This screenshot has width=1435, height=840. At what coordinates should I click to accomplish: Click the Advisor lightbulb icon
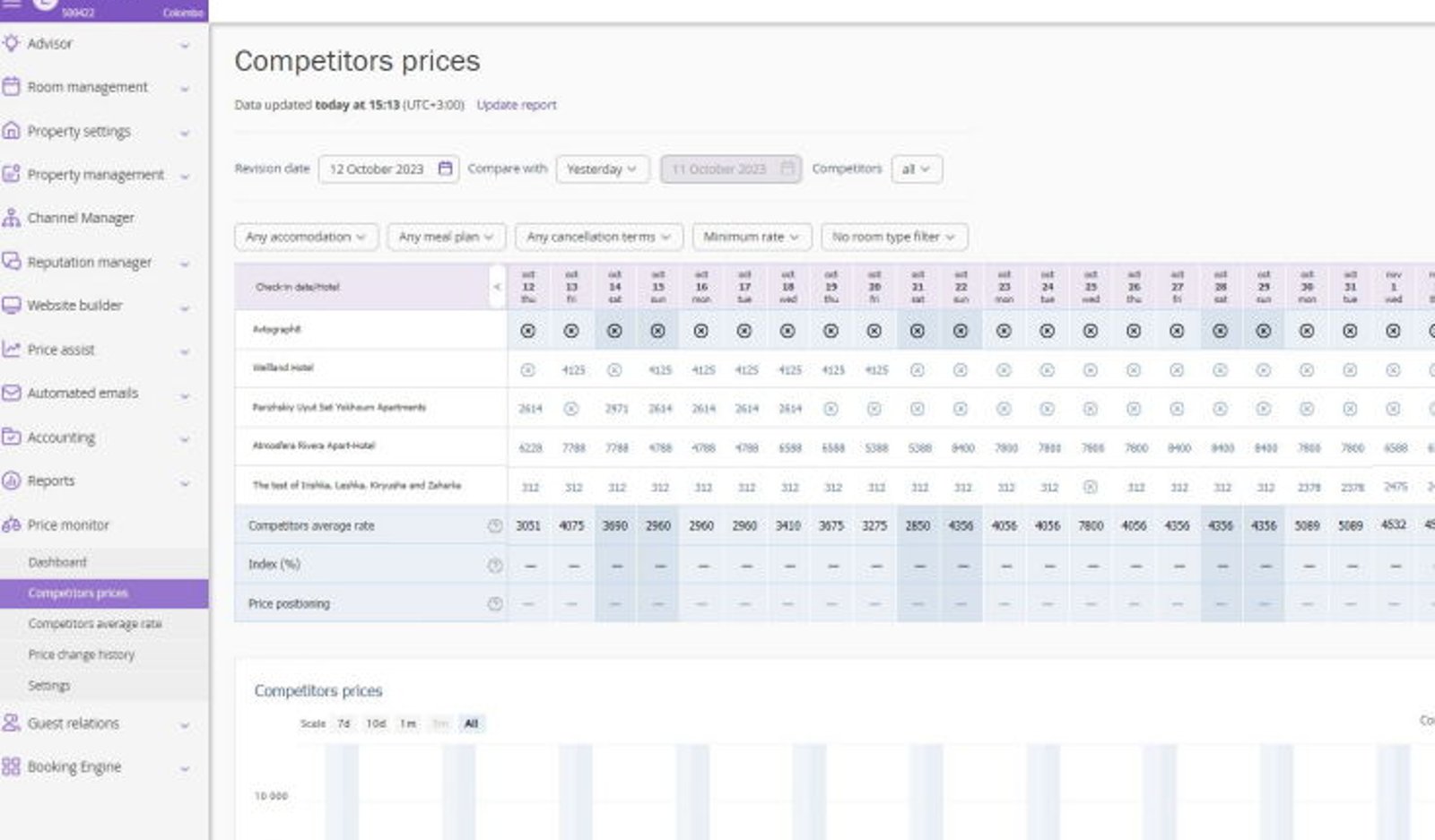coord(12,43)
